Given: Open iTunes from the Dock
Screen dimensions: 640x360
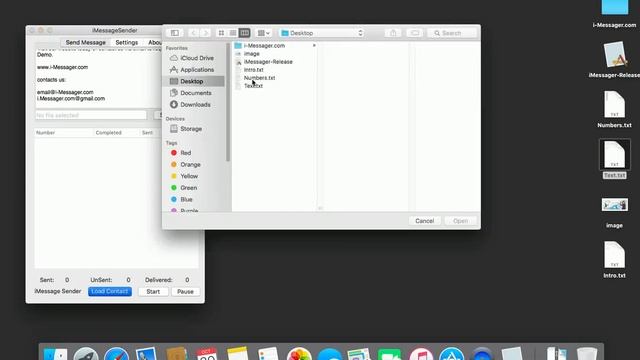Looking at the screenshot, I should [421, 354].
